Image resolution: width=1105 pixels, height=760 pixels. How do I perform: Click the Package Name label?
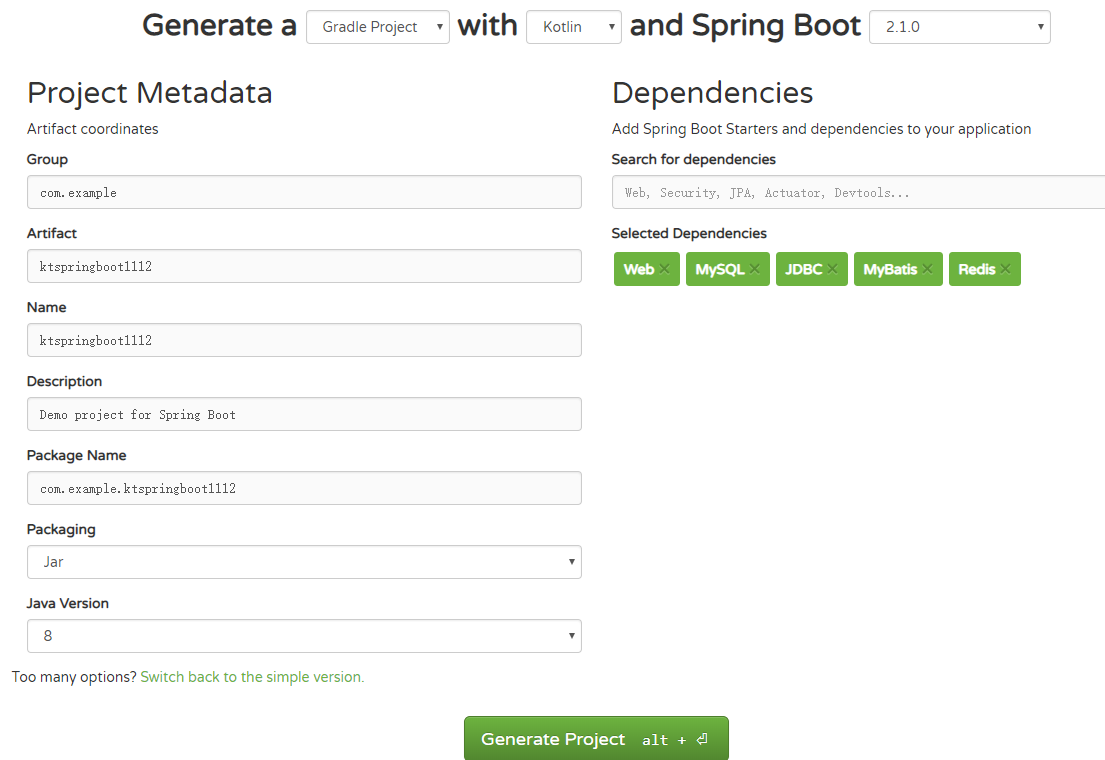(77, 455)
